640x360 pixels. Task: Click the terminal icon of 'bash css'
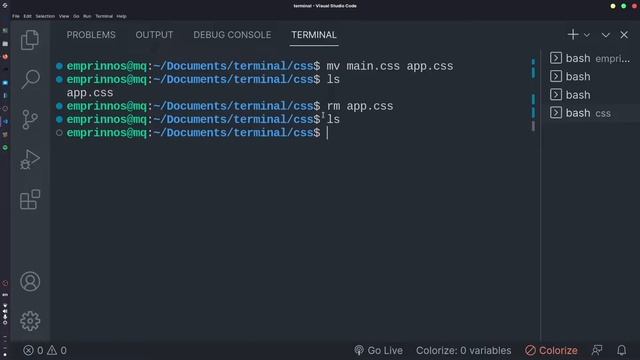556,113
